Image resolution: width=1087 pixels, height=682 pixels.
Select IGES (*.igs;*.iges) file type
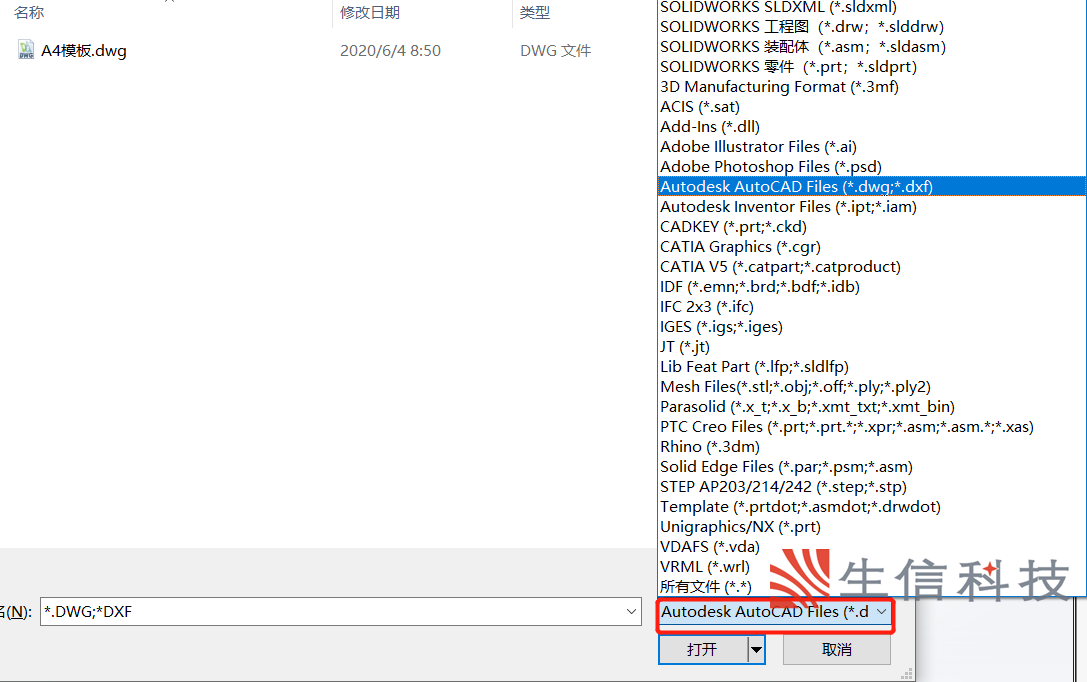871,327
